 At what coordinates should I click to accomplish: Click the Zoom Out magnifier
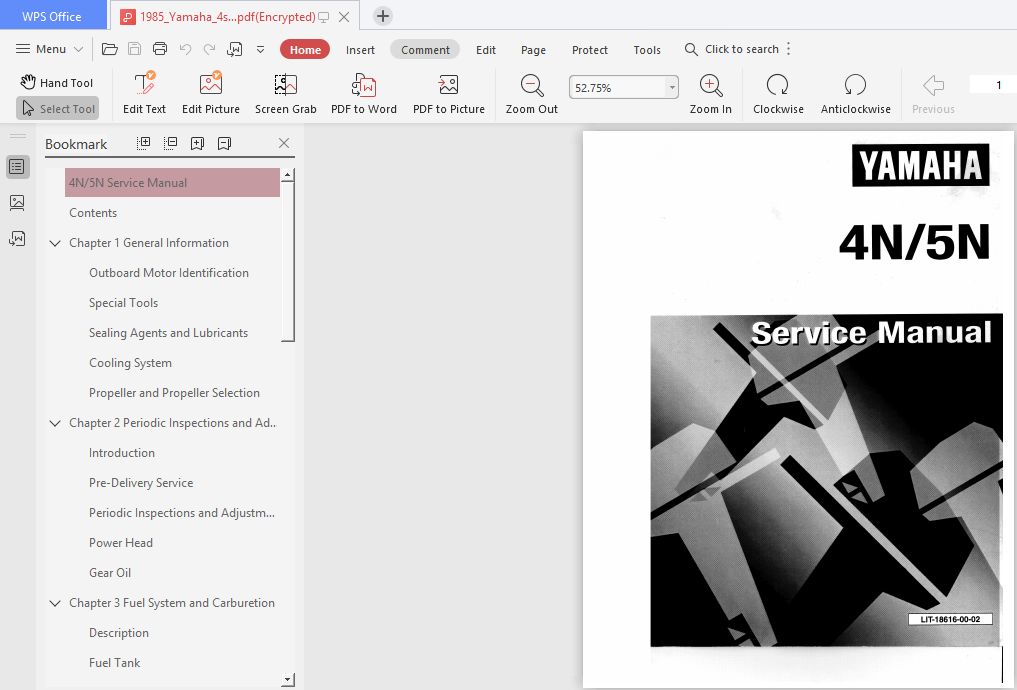[x=532, y=93]
